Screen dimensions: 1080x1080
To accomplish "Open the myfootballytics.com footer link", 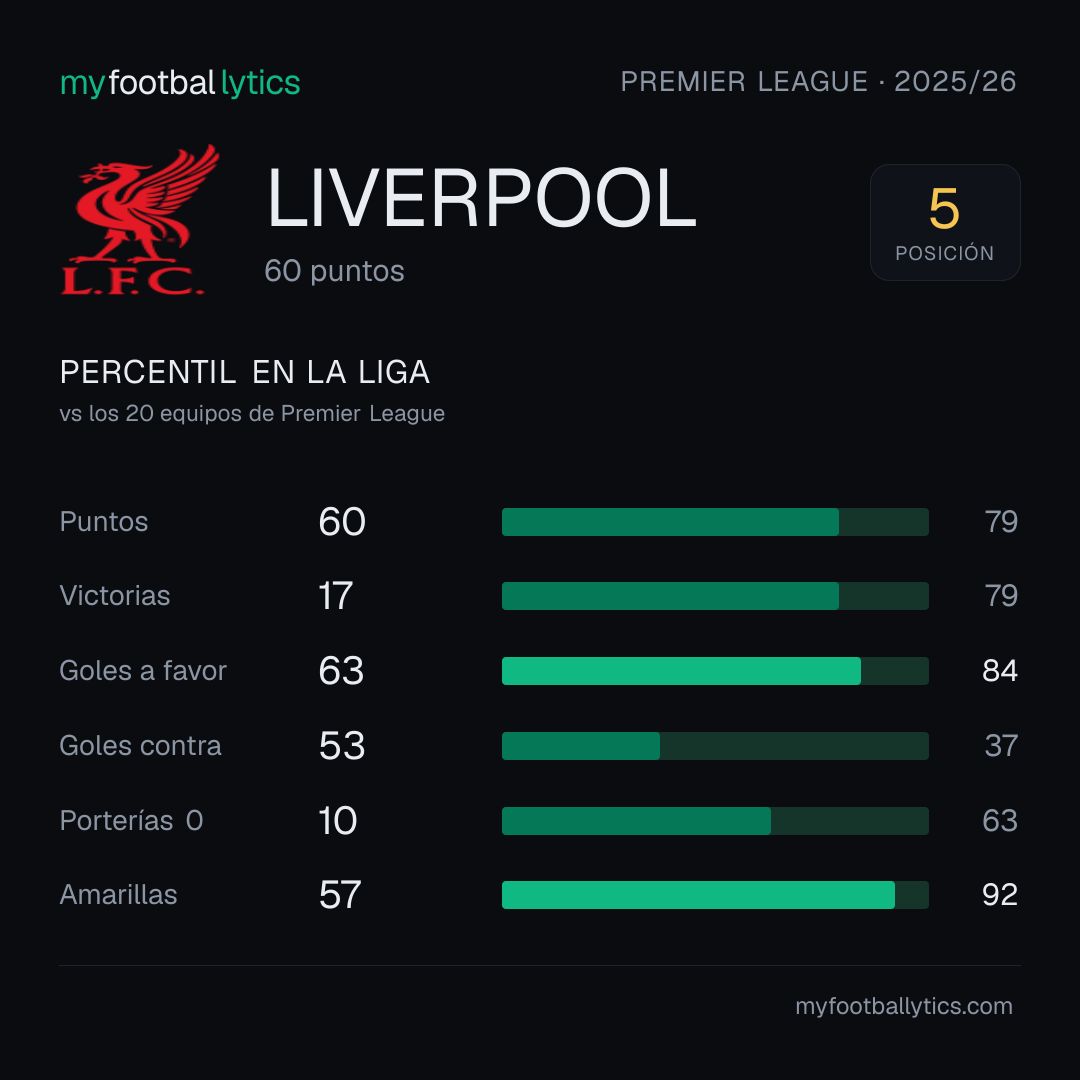I will (x=904, y=1006).
